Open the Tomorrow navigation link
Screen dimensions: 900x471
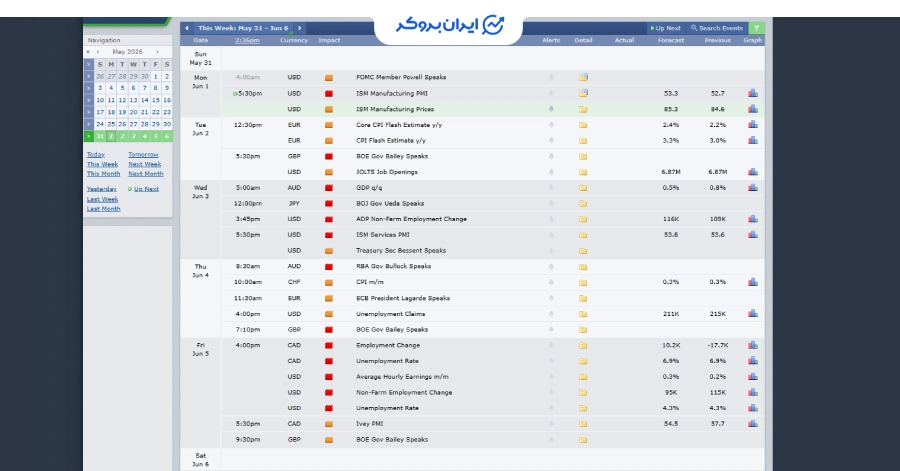click(143, 154)
